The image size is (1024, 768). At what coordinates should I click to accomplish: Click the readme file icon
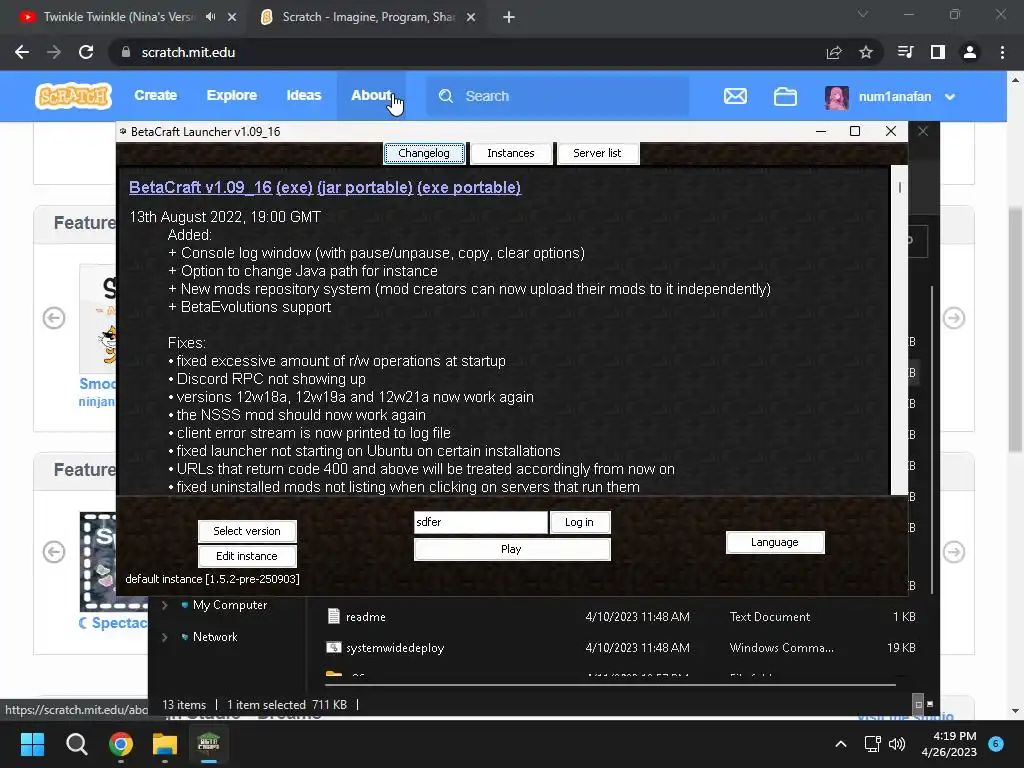click(334, 616)
